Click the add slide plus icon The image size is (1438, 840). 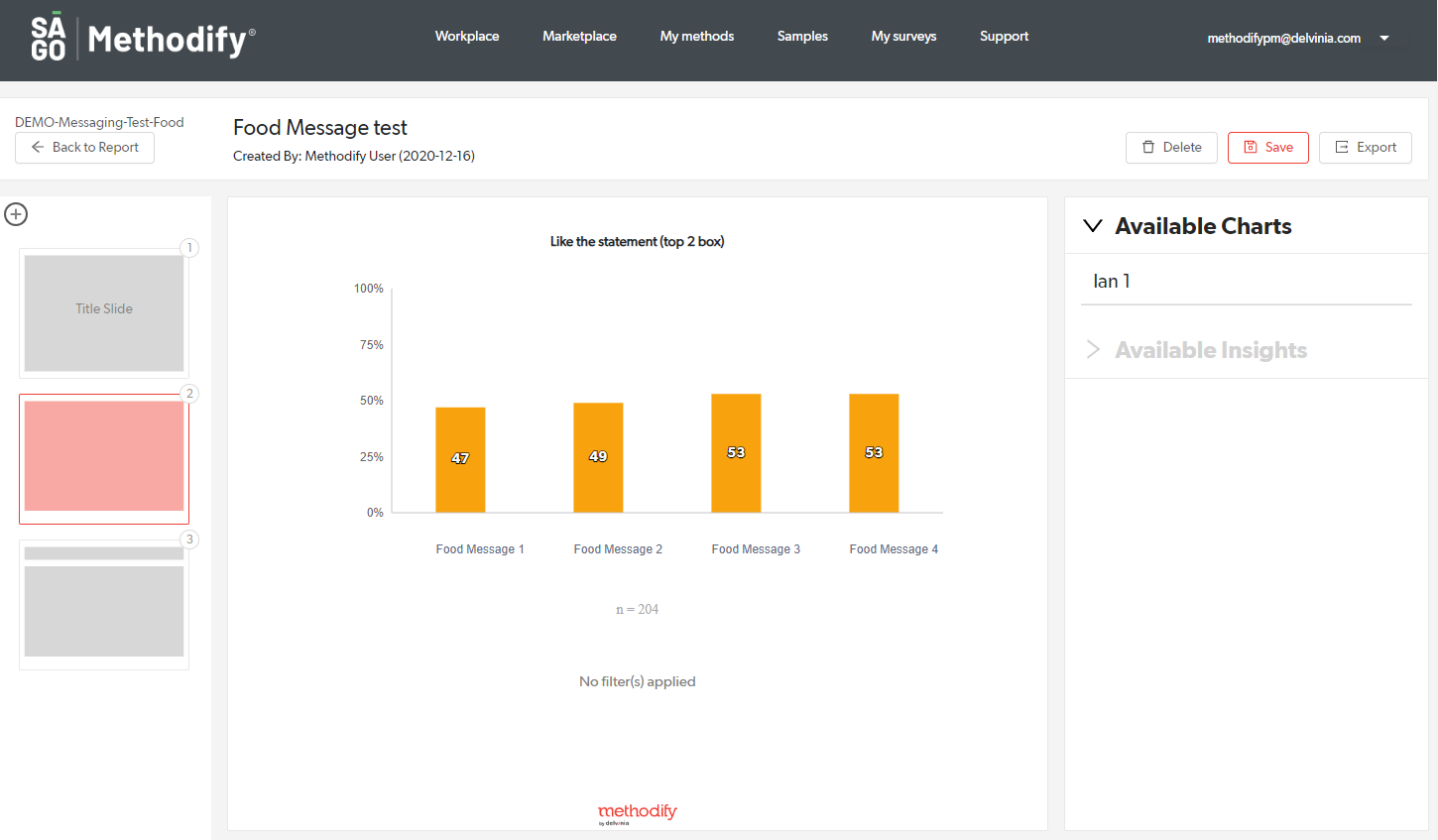16,214
